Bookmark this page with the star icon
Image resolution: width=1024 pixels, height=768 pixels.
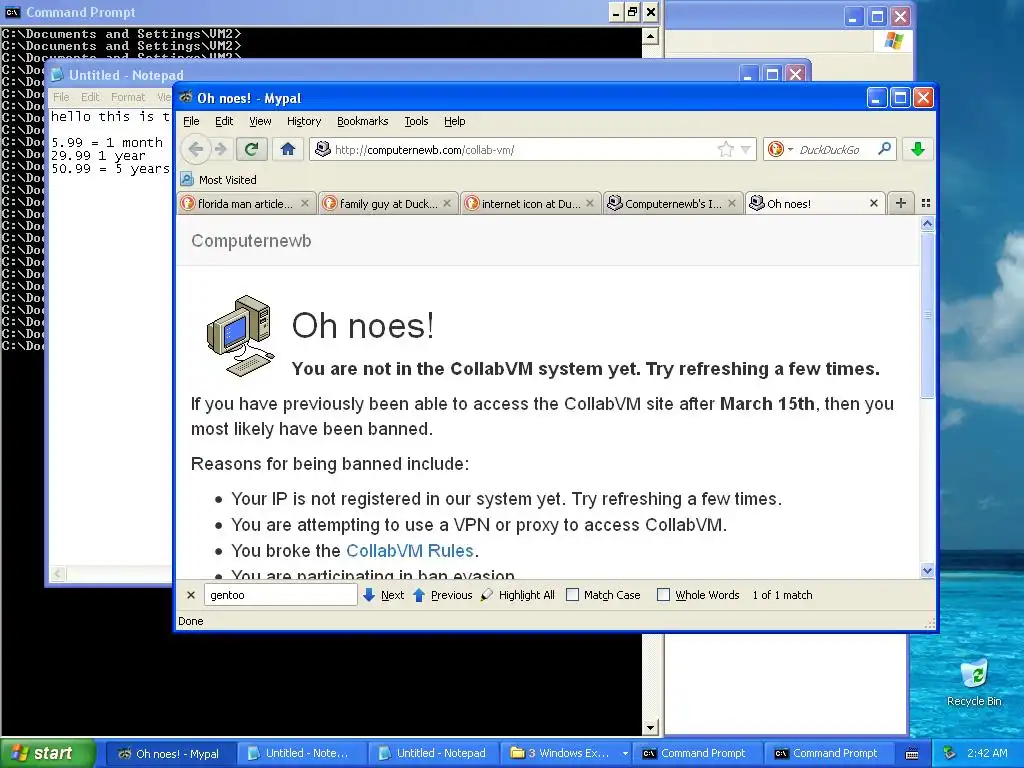[726, 150]
